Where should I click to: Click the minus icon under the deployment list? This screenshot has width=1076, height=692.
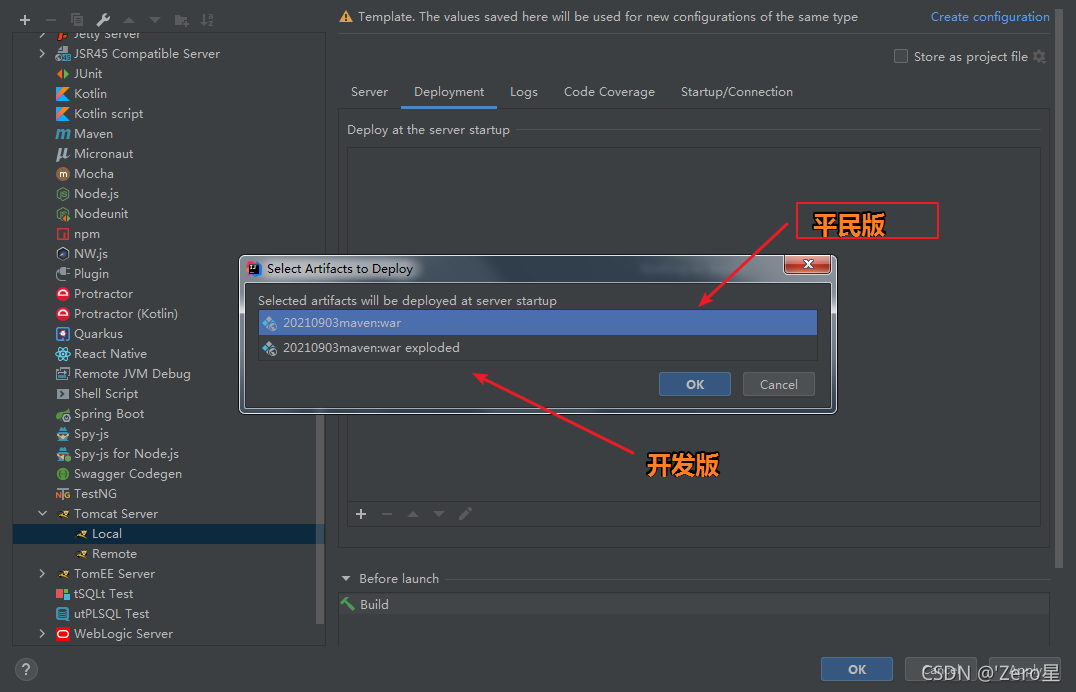pyautogui.click(x=387, y=514)
